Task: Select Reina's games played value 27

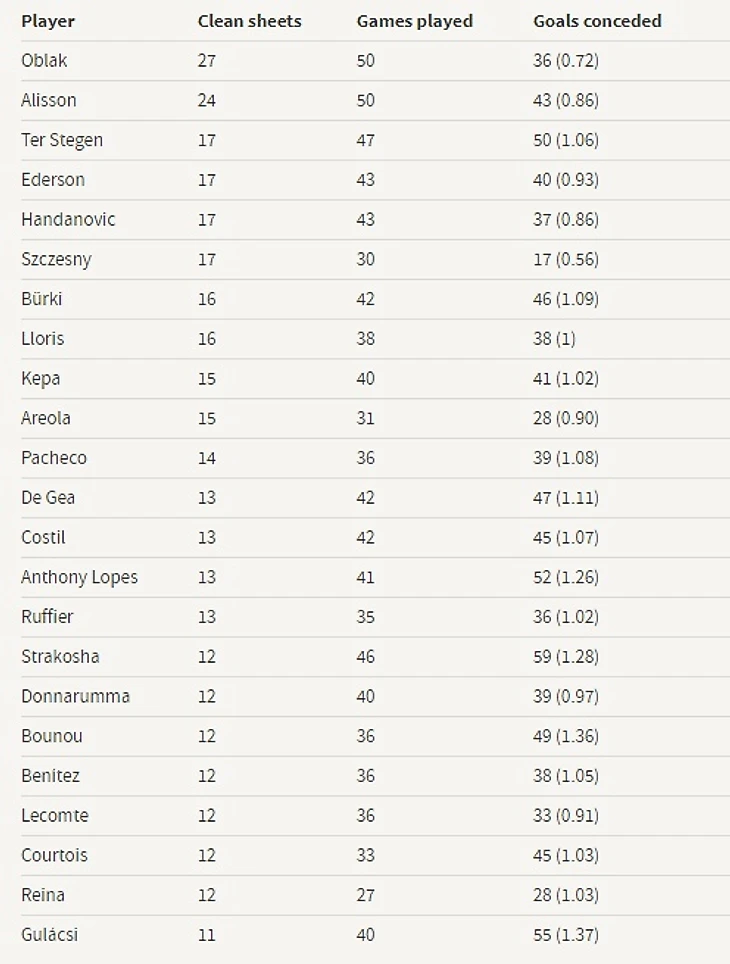Action: (365, 895)
